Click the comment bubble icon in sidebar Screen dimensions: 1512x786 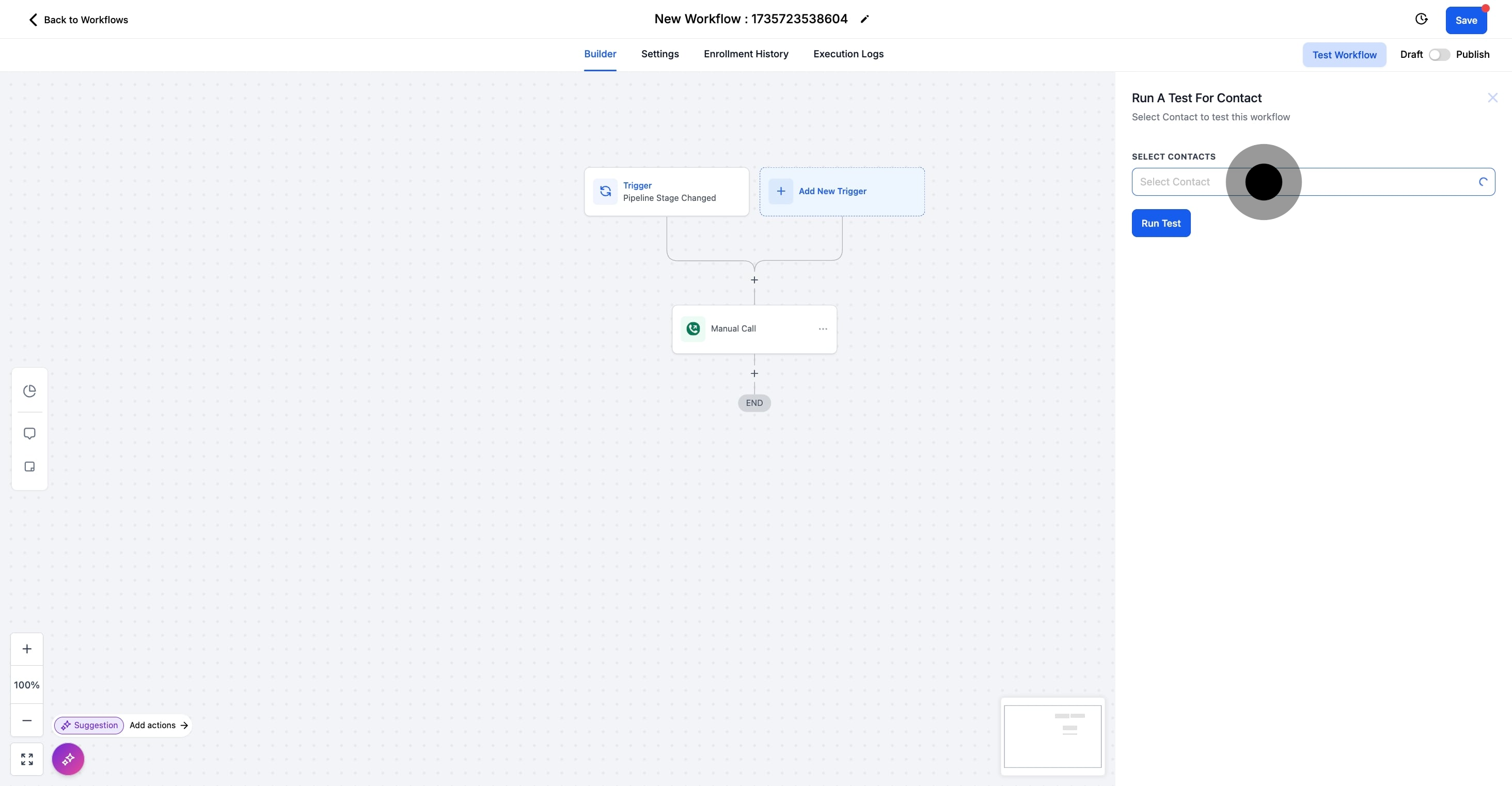tap(29, 433)
